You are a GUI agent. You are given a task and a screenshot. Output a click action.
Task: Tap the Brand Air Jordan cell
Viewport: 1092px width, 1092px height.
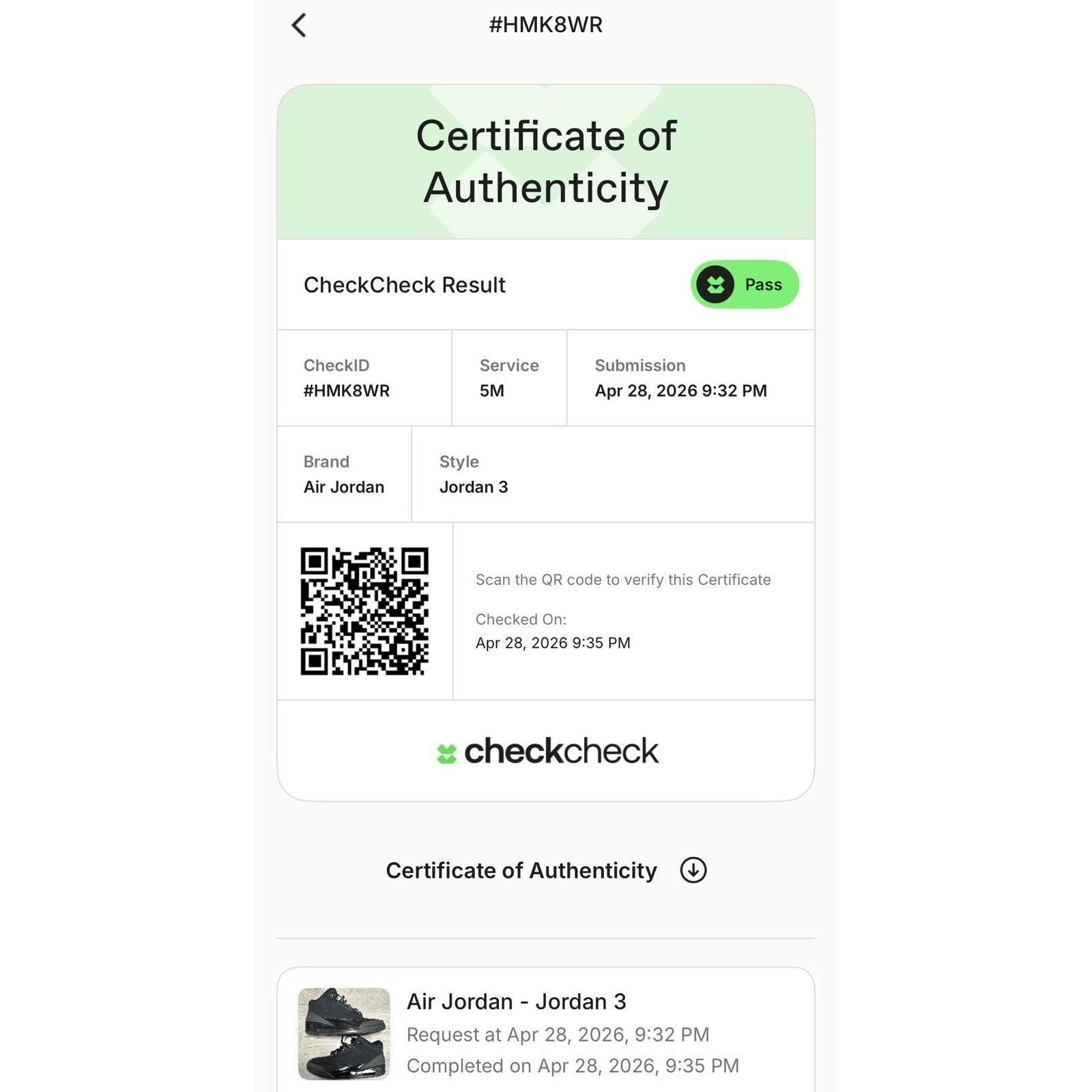click(344, 474)
